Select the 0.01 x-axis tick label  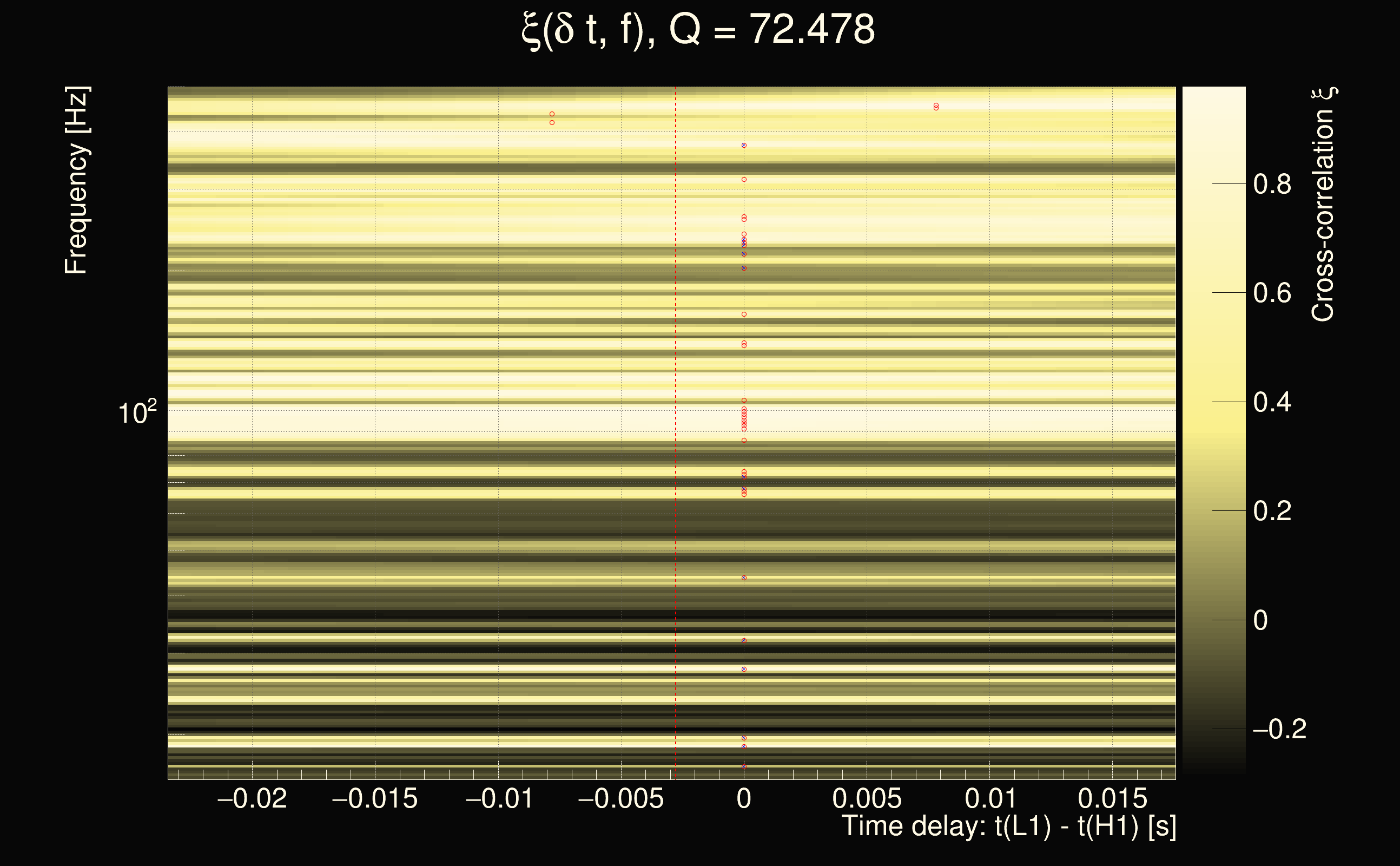(990, 798)
